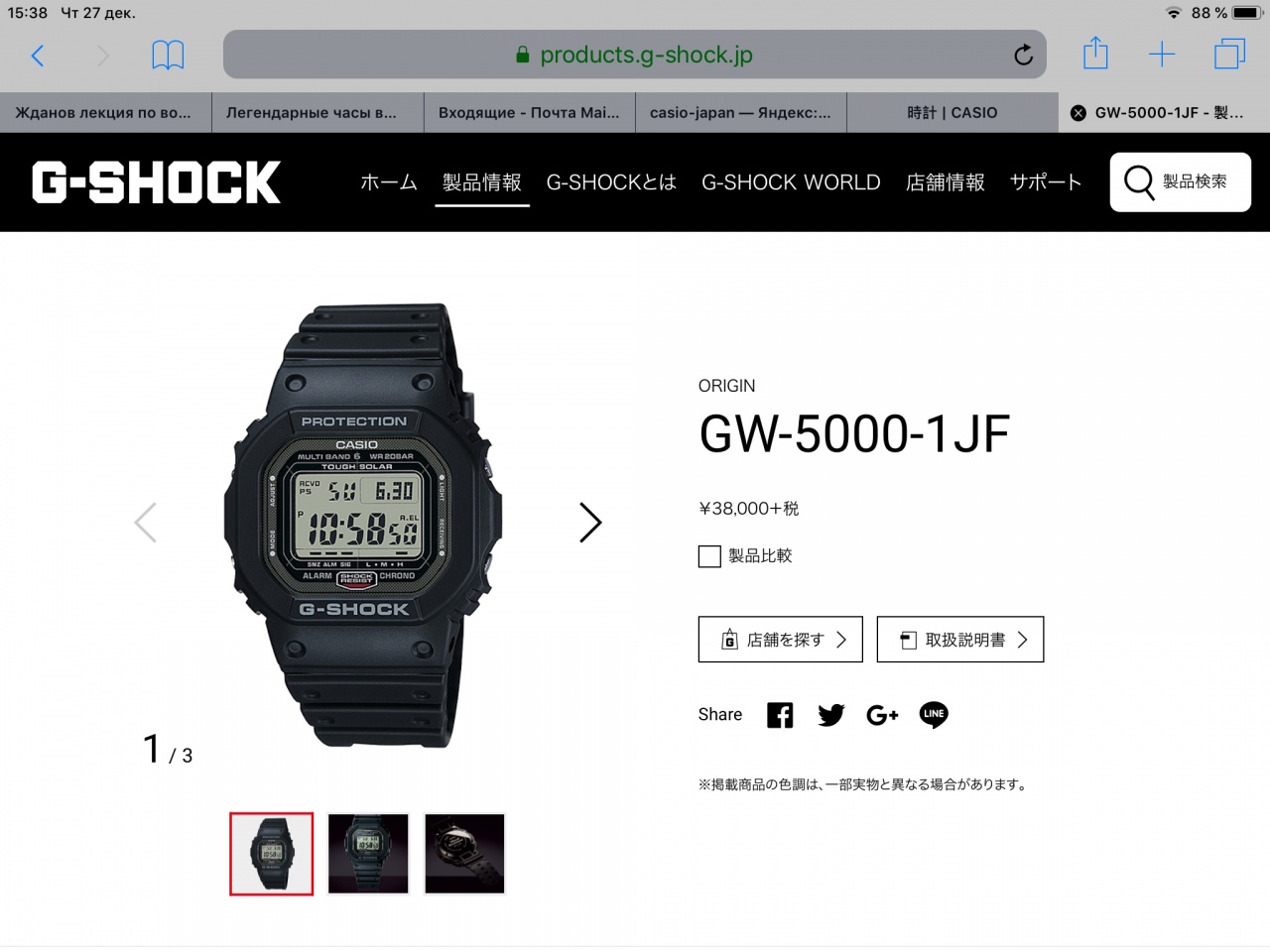Share on Google Plus icon
The height and width of the screenshot is (952, 1270).
(x=882, y=715)
